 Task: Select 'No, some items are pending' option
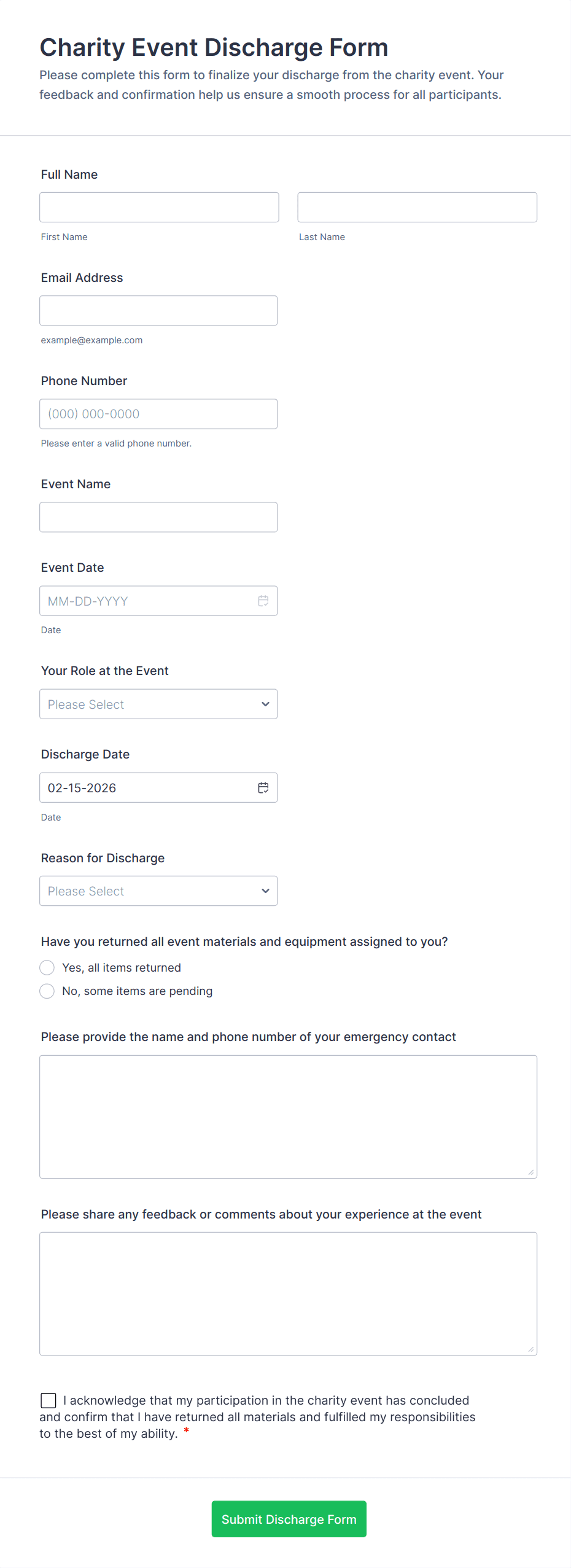point(47,991)
